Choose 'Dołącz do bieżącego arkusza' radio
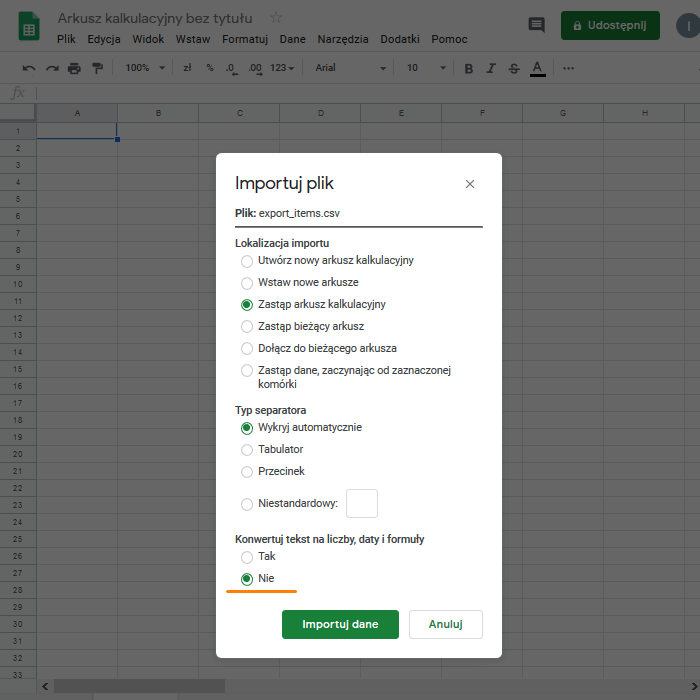700x700 pixels. 247,348
